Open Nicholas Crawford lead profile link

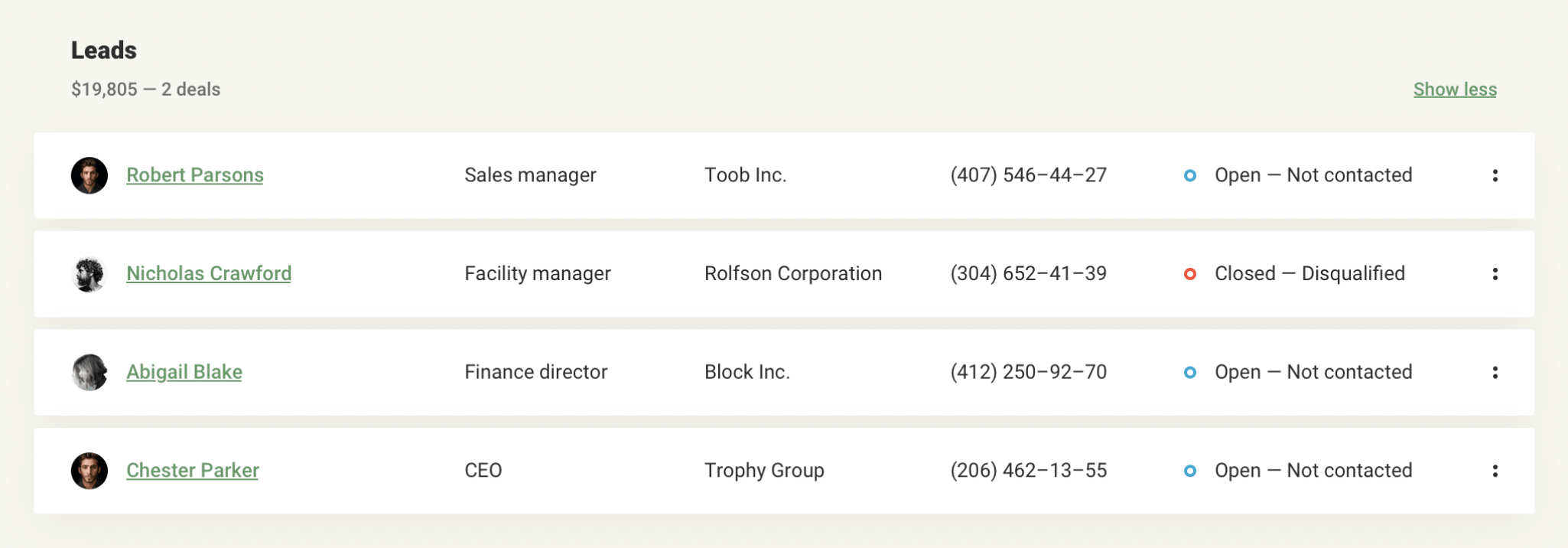click(208, 274)
